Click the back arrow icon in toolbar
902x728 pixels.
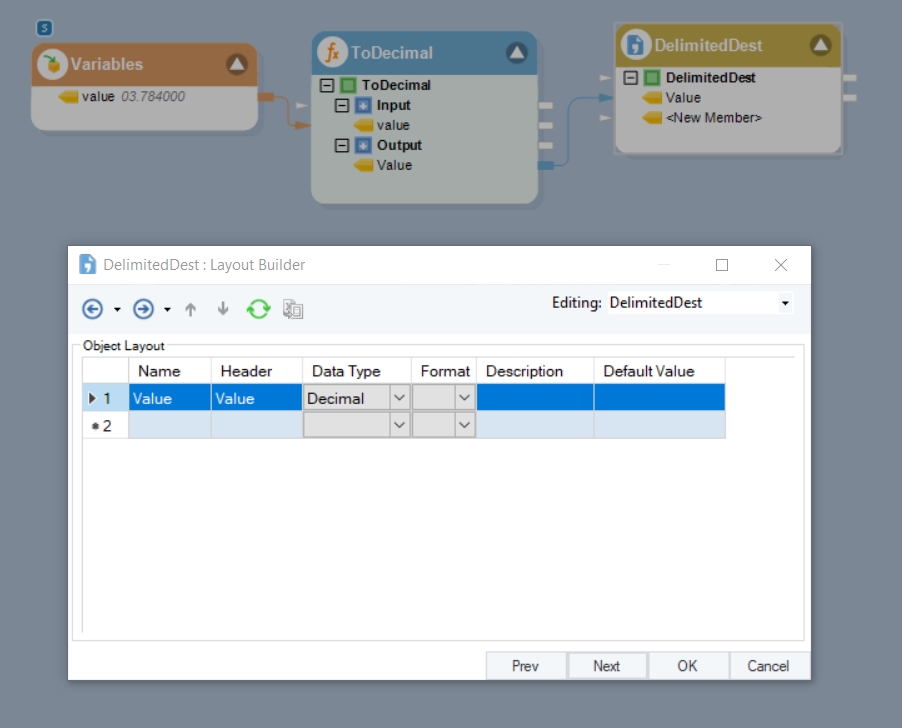92,310
